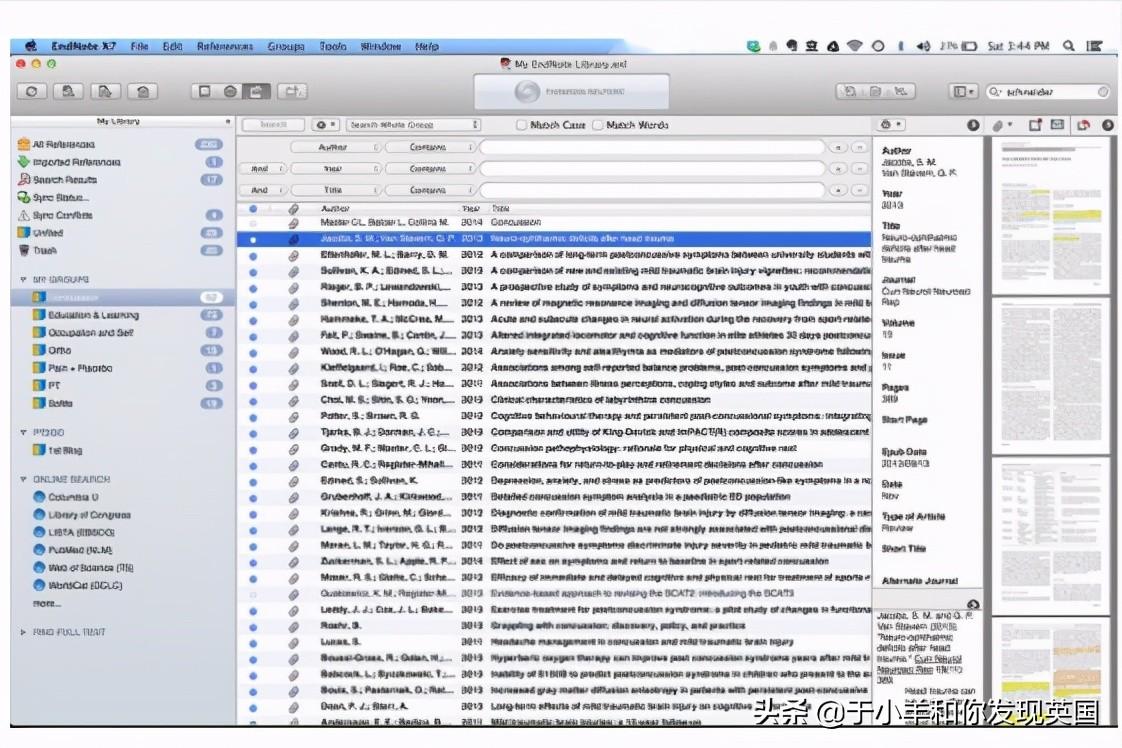Open the File menu

click(140, 47)
